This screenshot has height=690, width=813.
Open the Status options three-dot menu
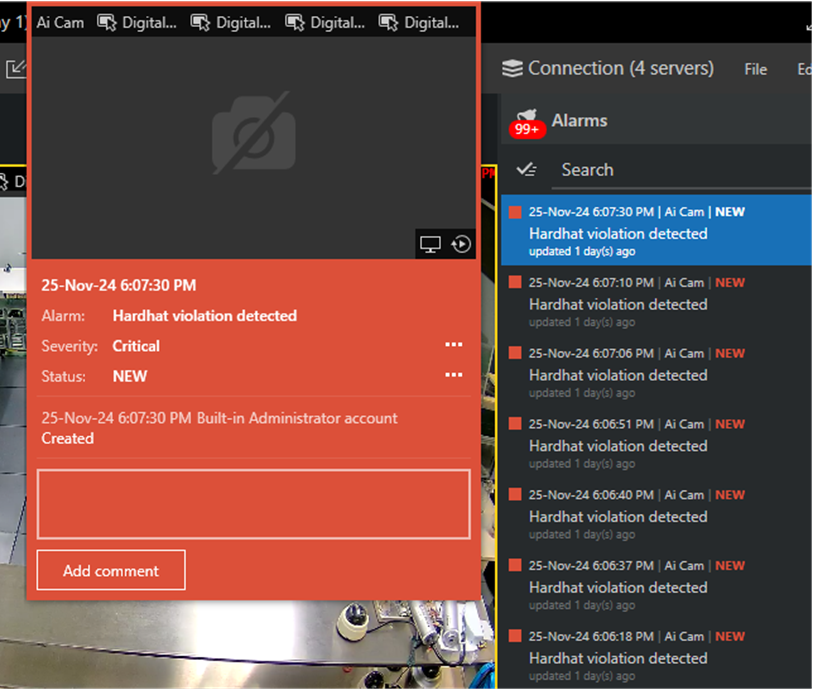453,375
